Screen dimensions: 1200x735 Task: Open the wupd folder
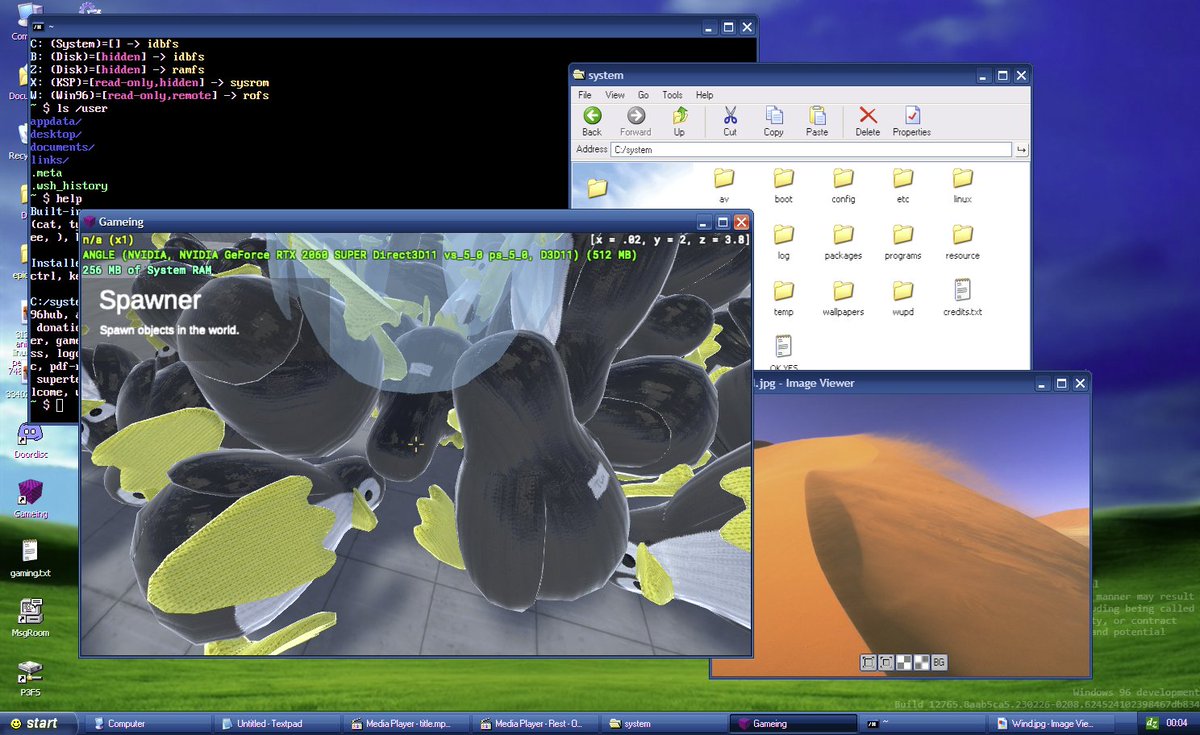pyautogui.click(x=903, y=298)
